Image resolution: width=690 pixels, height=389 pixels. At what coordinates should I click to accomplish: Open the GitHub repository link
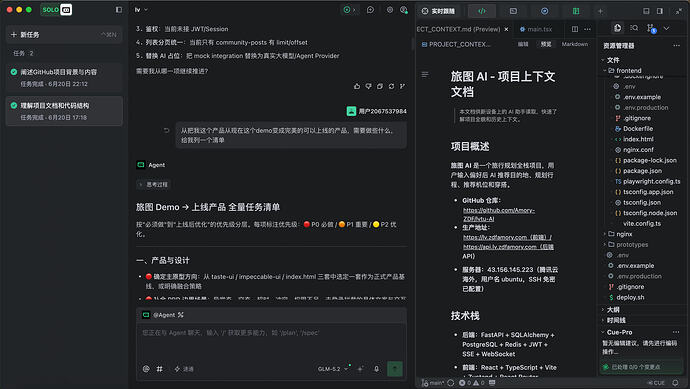(x=499, y=214)
